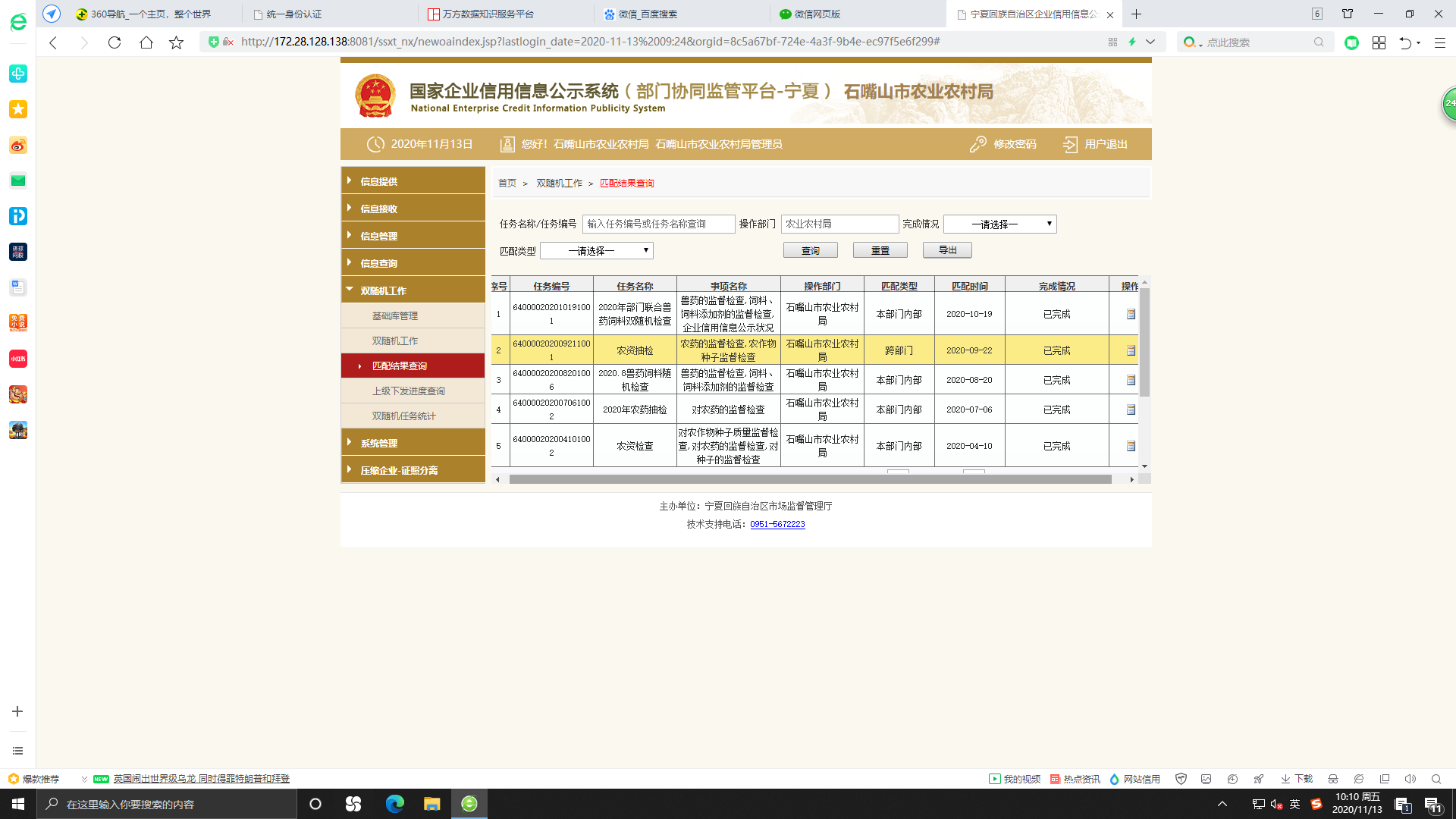Open 匹配类型 dropdown
This screenshot has width=1456, height=819.
(596, 250)
